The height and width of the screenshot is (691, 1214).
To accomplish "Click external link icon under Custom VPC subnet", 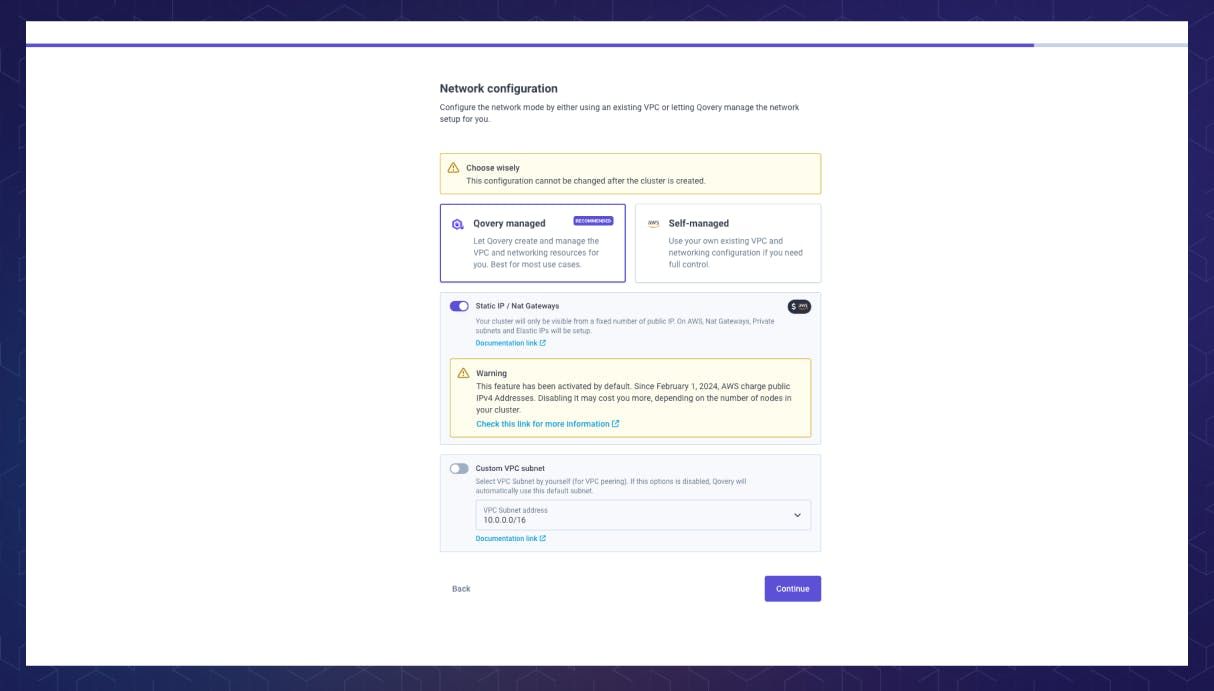I will 541,537.
